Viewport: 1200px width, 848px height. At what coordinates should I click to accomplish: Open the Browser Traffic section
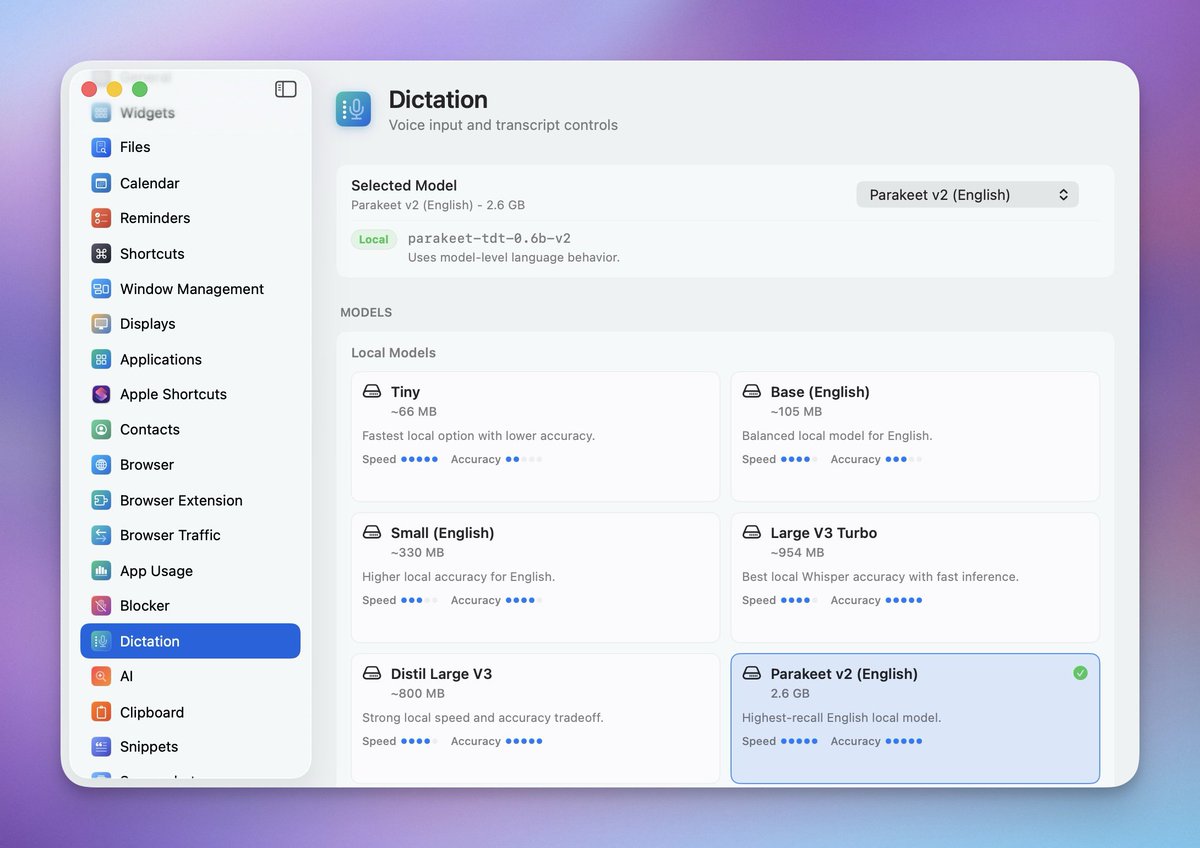click(190, 536)
